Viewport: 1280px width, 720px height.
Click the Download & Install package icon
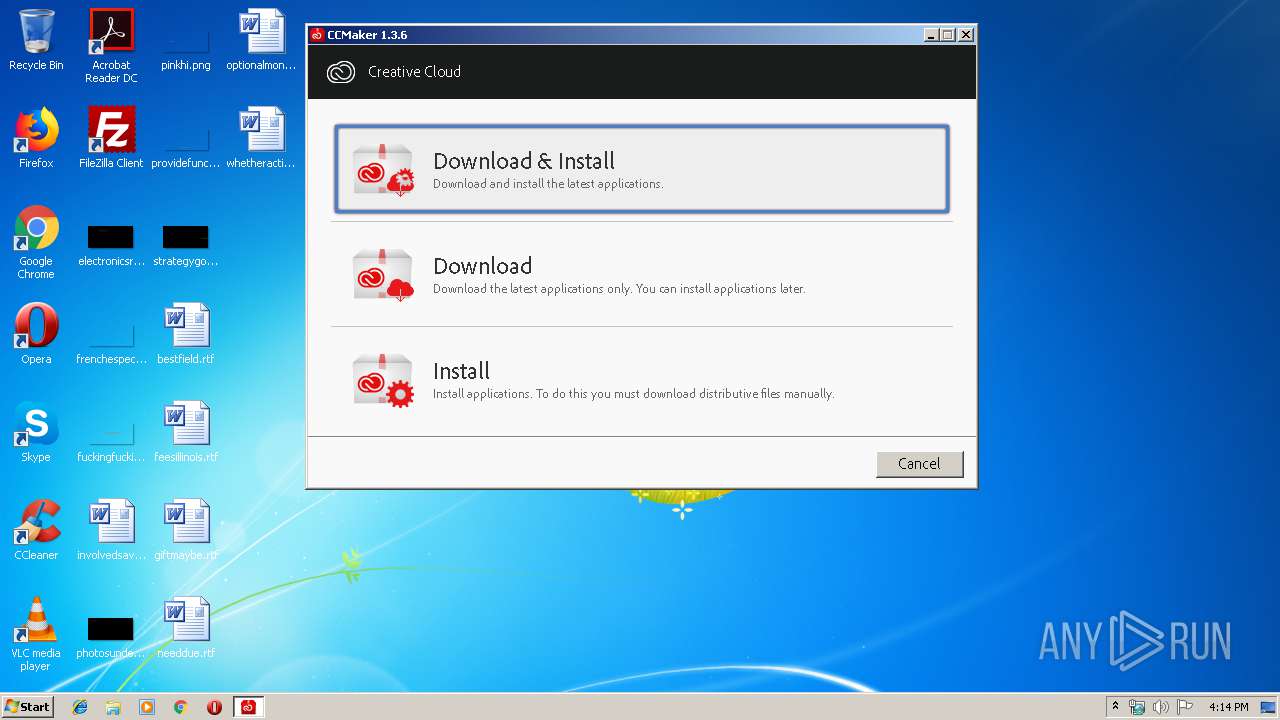383,169
